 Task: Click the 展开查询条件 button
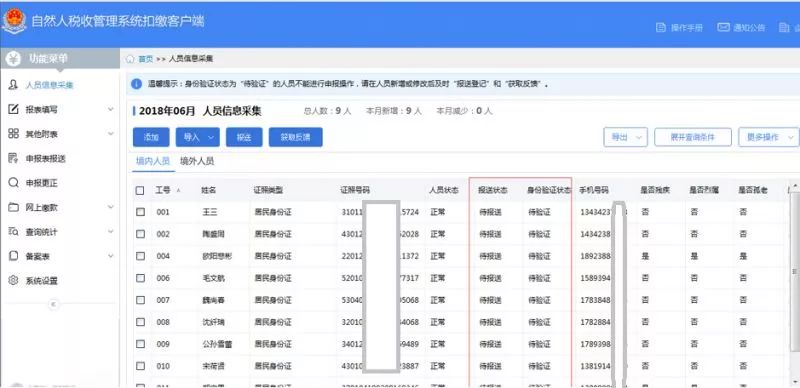(x=693, y=137)
